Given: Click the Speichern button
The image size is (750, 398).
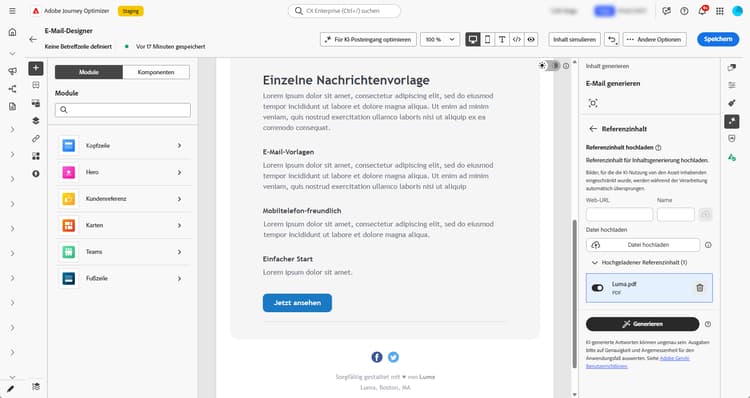Looking at the screenshot, I should pos(718,39).
